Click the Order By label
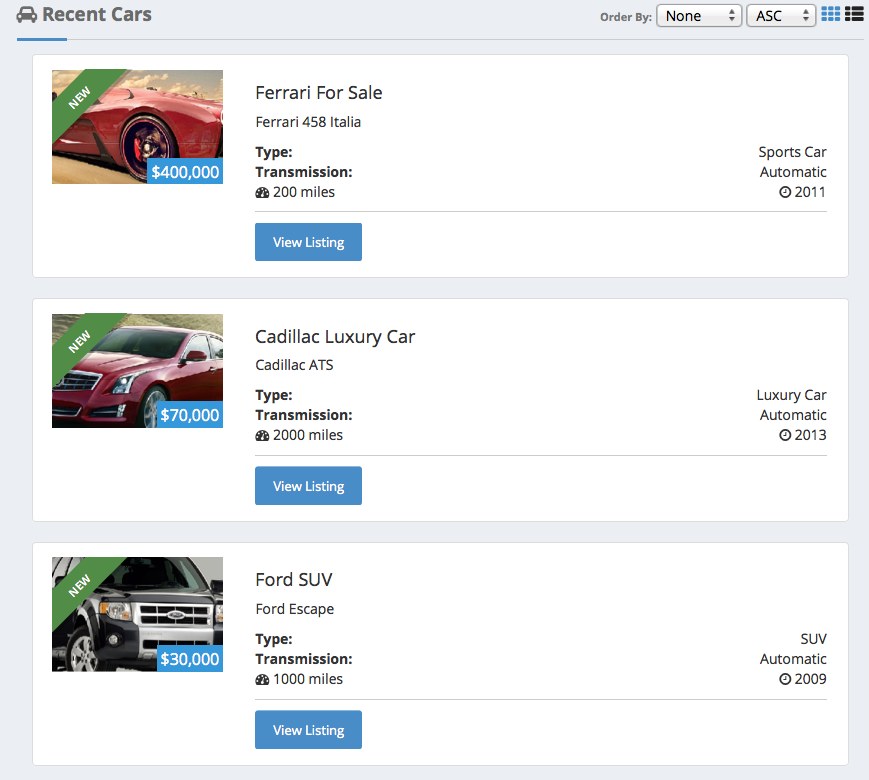The height and width of the screenshot is (780, 869). click(x=626, y=17)
